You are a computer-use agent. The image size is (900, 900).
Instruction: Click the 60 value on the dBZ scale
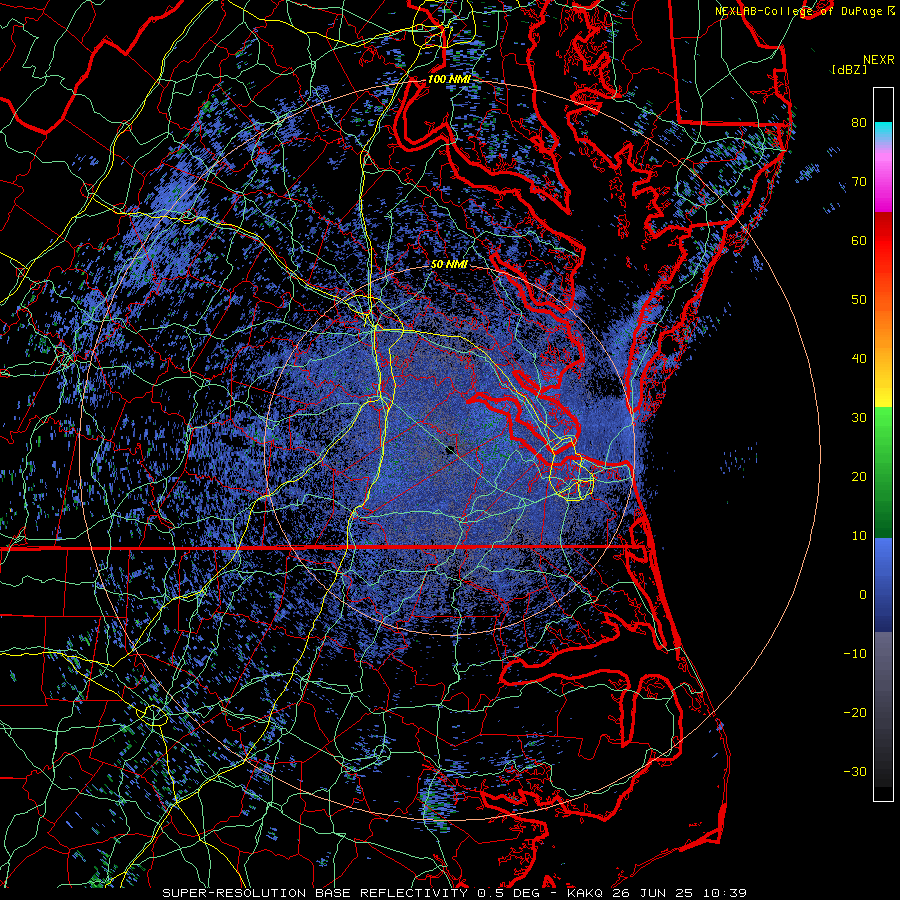[859, 241]
